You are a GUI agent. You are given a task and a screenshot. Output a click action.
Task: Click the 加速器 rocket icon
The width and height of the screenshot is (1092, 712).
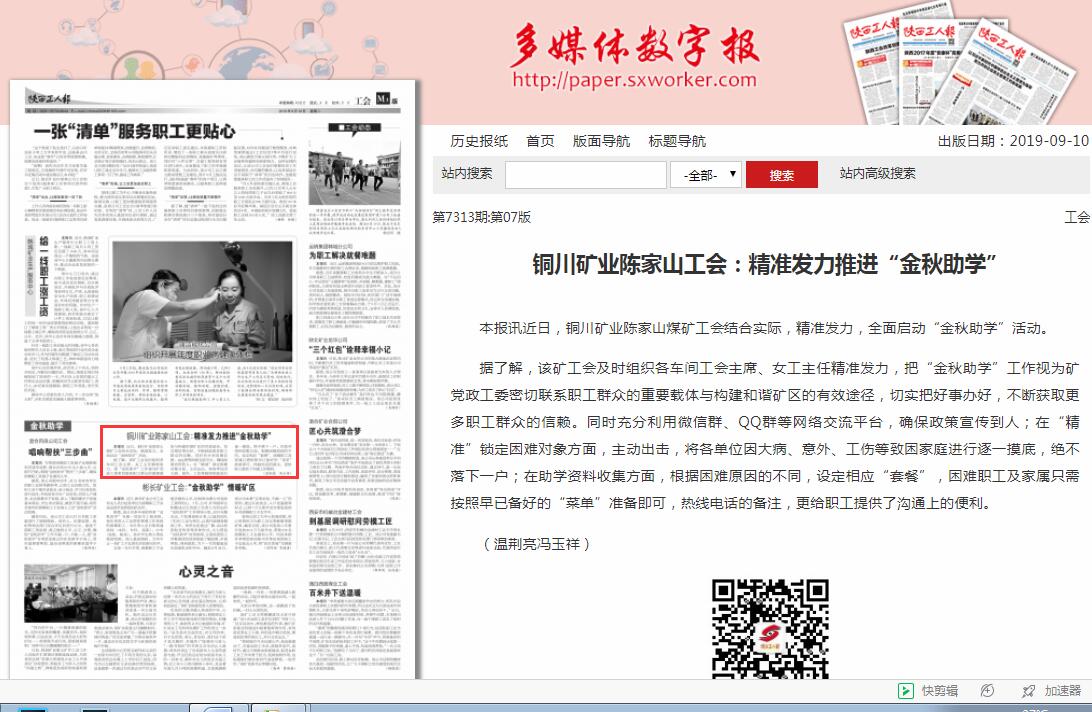[1028, 691]
